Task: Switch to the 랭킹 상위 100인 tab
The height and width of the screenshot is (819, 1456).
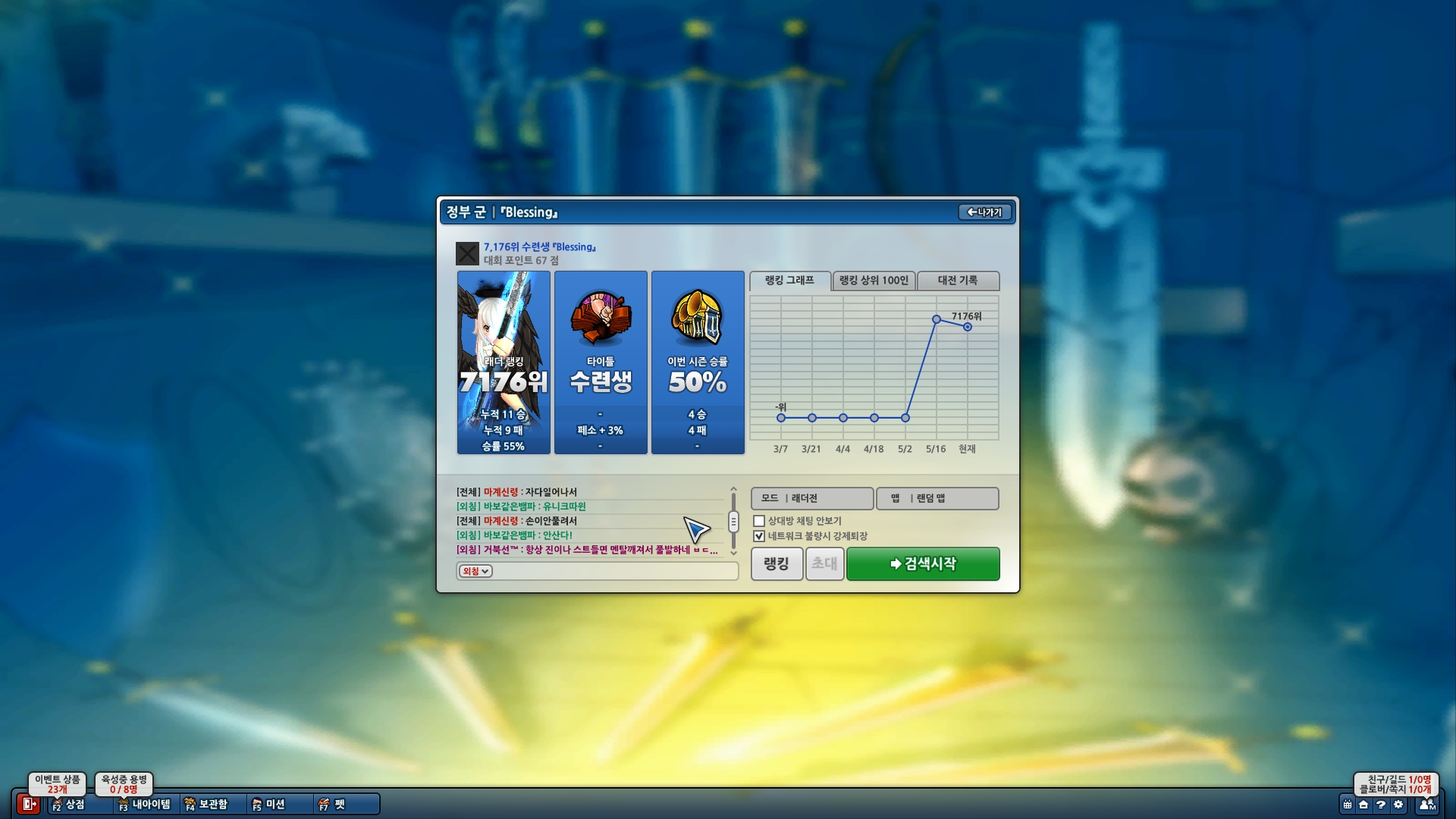Action: [874, 281]
